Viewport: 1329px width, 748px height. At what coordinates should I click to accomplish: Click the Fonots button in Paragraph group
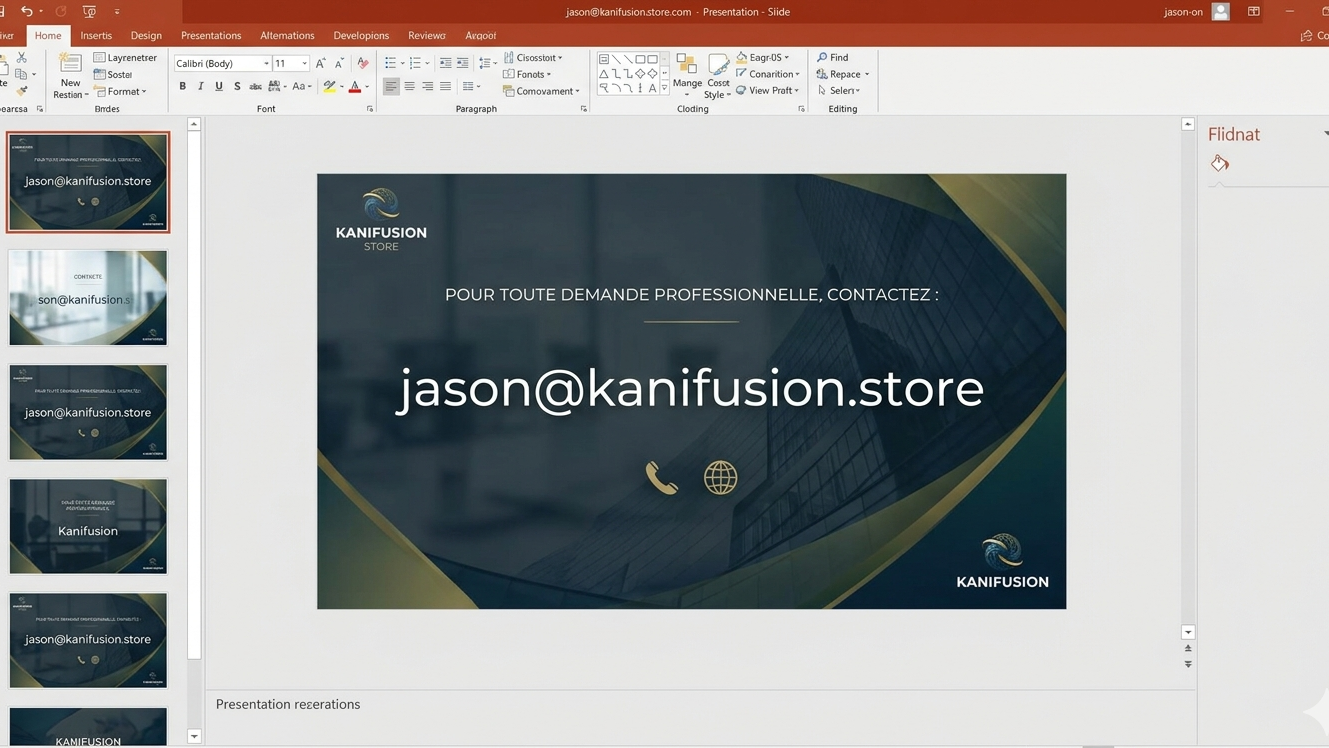pos(527,74)
